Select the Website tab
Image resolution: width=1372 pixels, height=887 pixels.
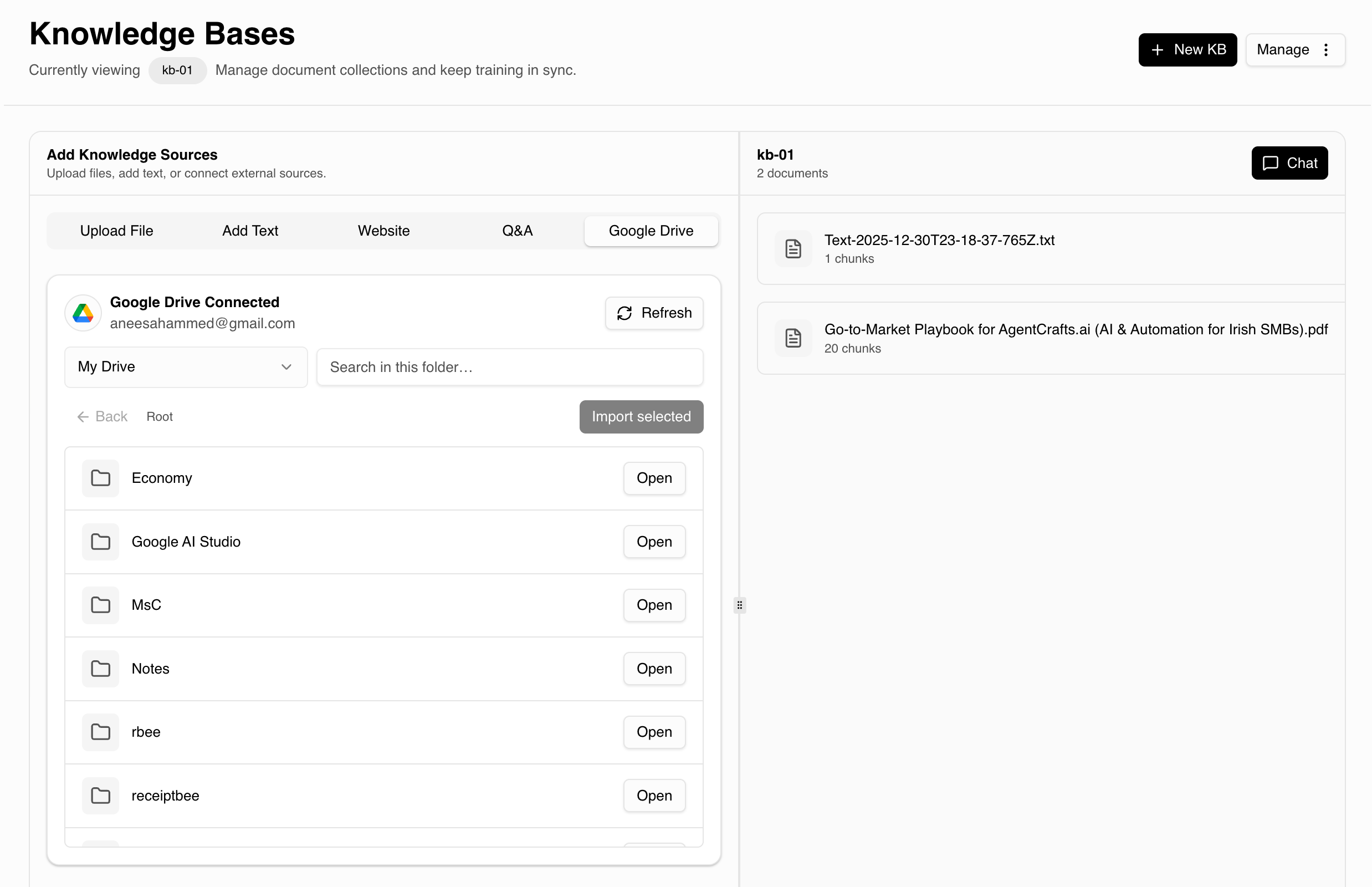[383, 231]
